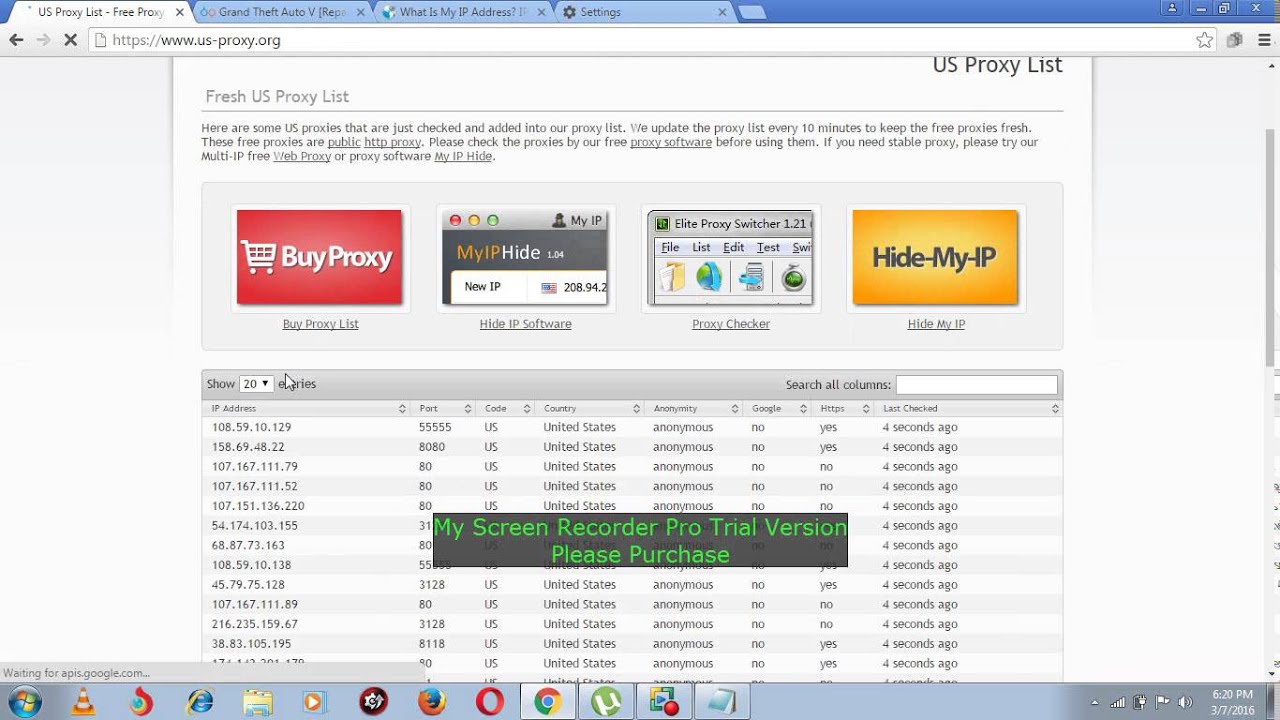Click the taskbar clock showing 6:20 PM
1280x720 pixels.
pos(1231,702)
